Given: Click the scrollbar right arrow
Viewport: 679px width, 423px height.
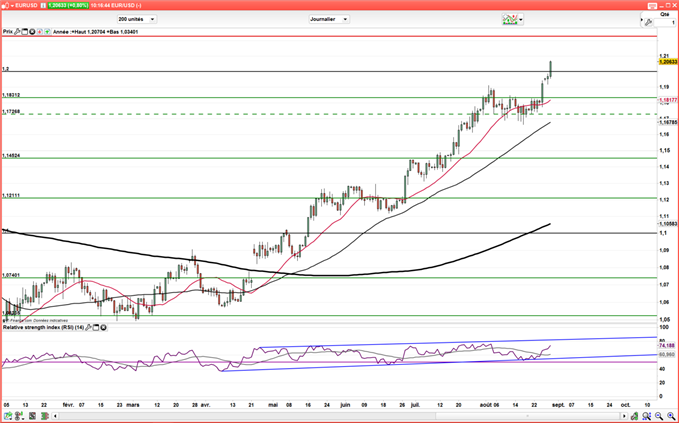Looking at the screenshot, I should (x=624, y=416).
